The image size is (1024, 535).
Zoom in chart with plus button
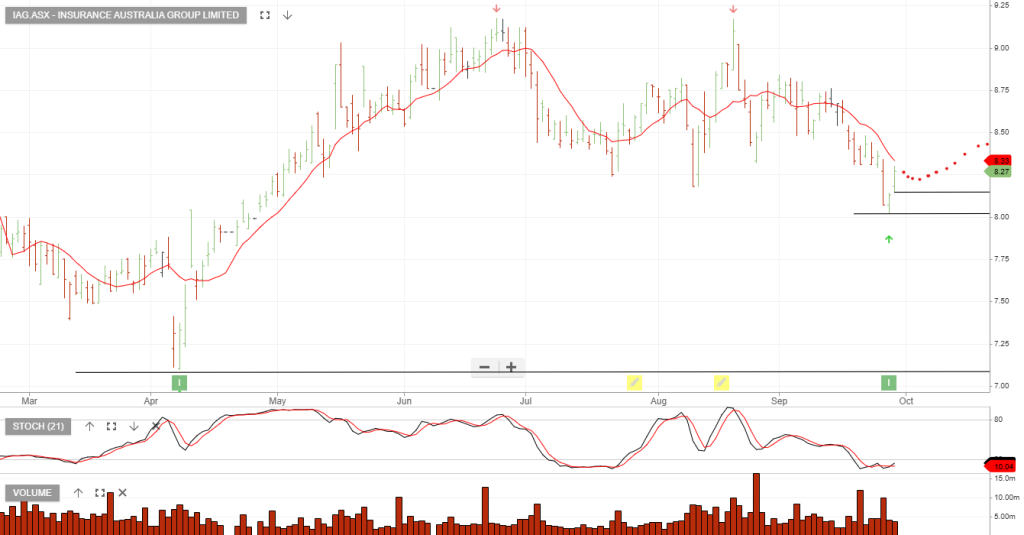click(511, 367)
